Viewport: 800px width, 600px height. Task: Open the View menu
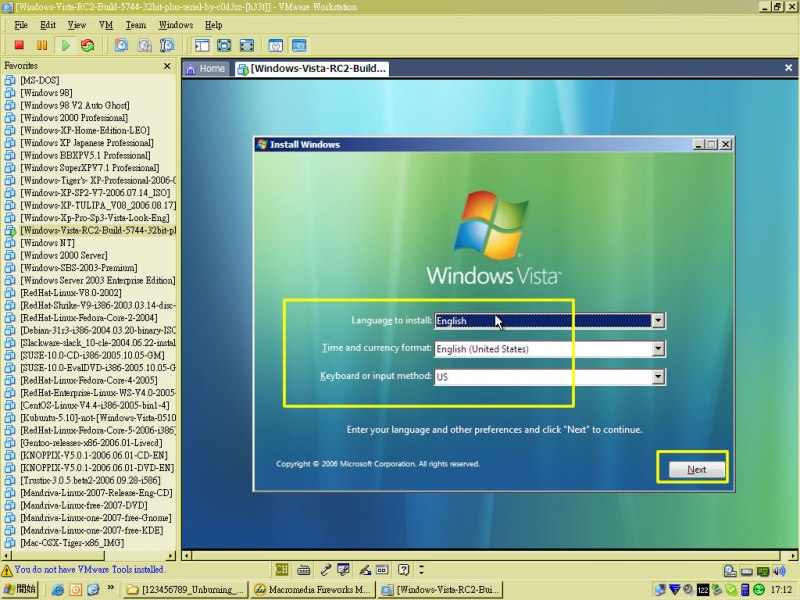click(77, 25)
